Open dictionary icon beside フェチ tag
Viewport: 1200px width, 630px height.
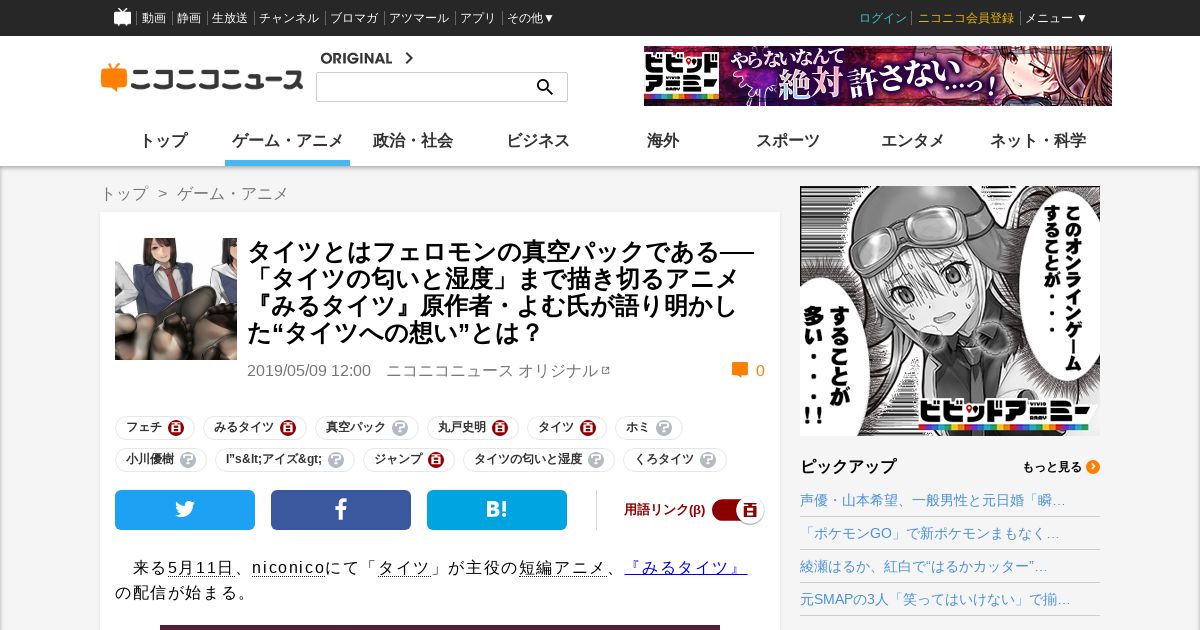tap(176, 428)
